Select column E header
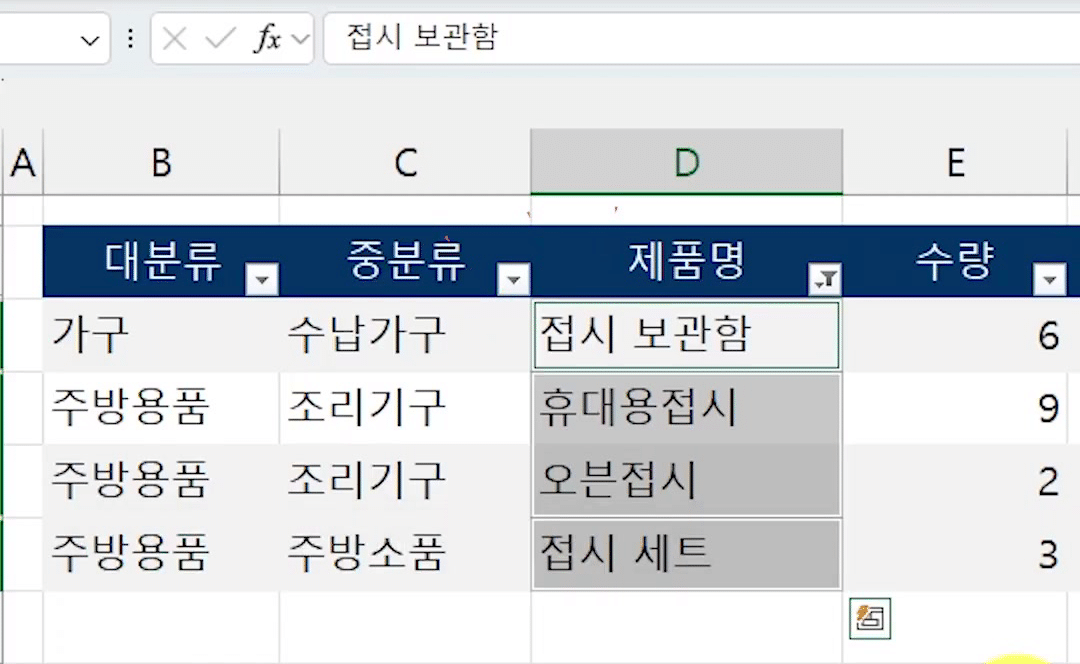 click(x=956, y=163)
